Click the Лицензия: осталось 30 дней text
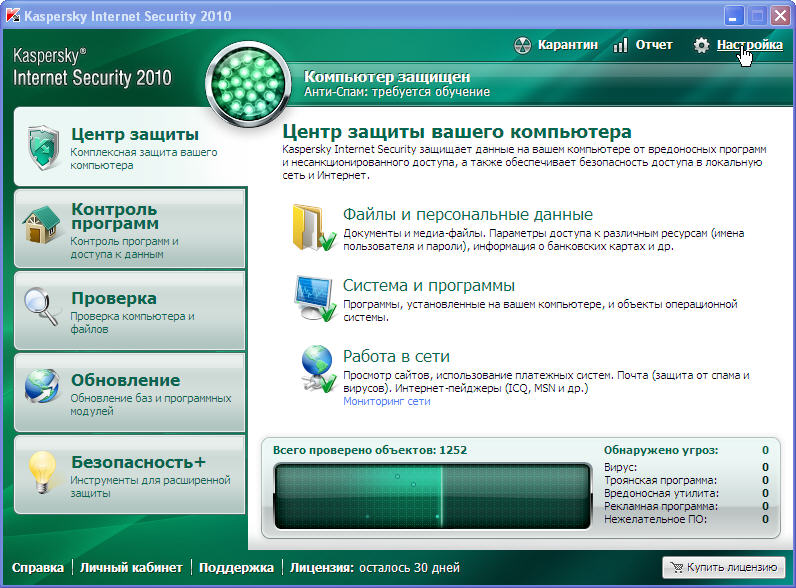796x588 pixels. (x=375, y=567)
